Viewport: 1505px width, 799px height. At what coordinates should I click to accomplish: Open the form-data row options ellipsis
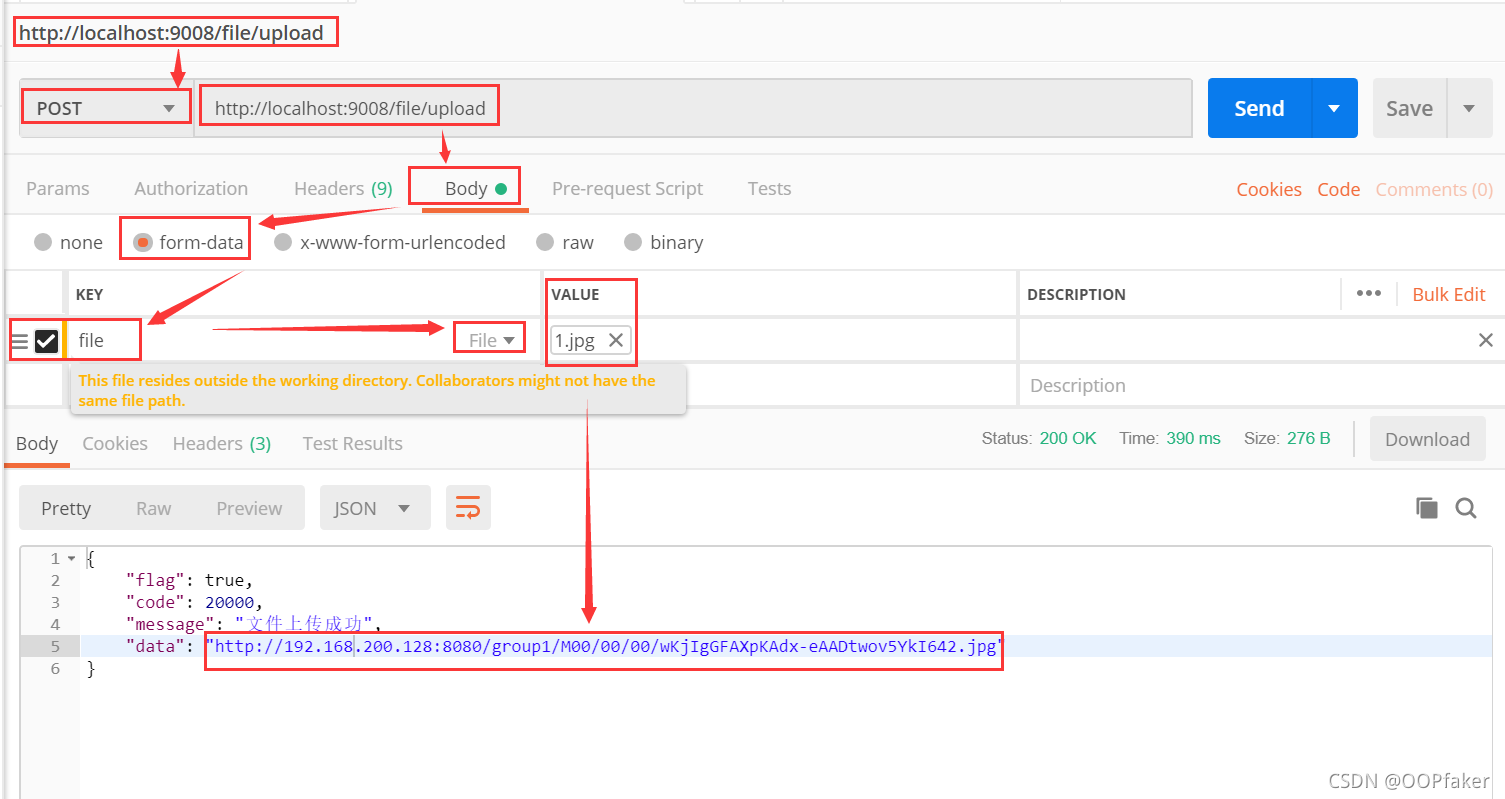1369,293
